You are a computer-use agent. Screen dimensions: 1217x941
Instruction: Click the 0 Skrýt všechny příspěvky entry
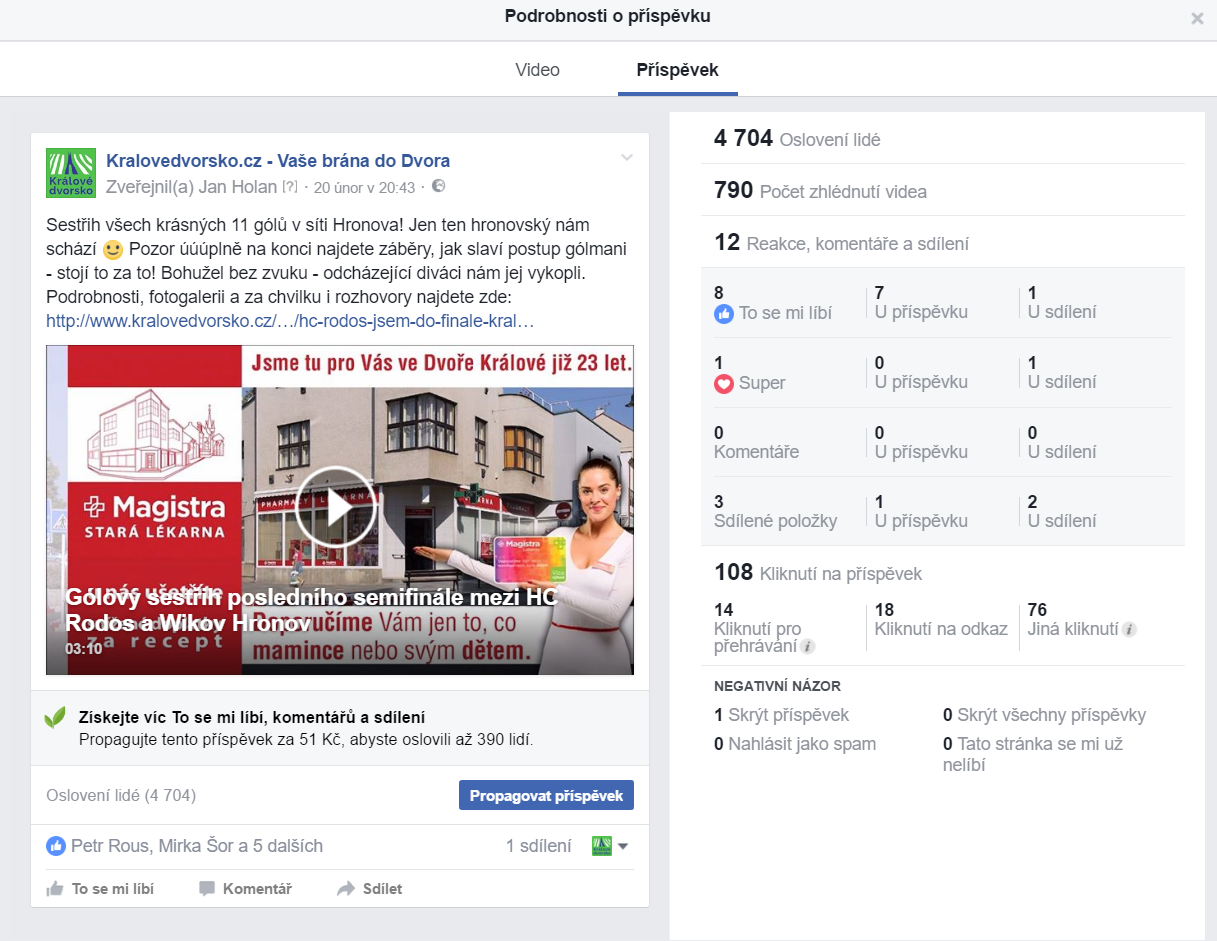(x=1044, y=715)
